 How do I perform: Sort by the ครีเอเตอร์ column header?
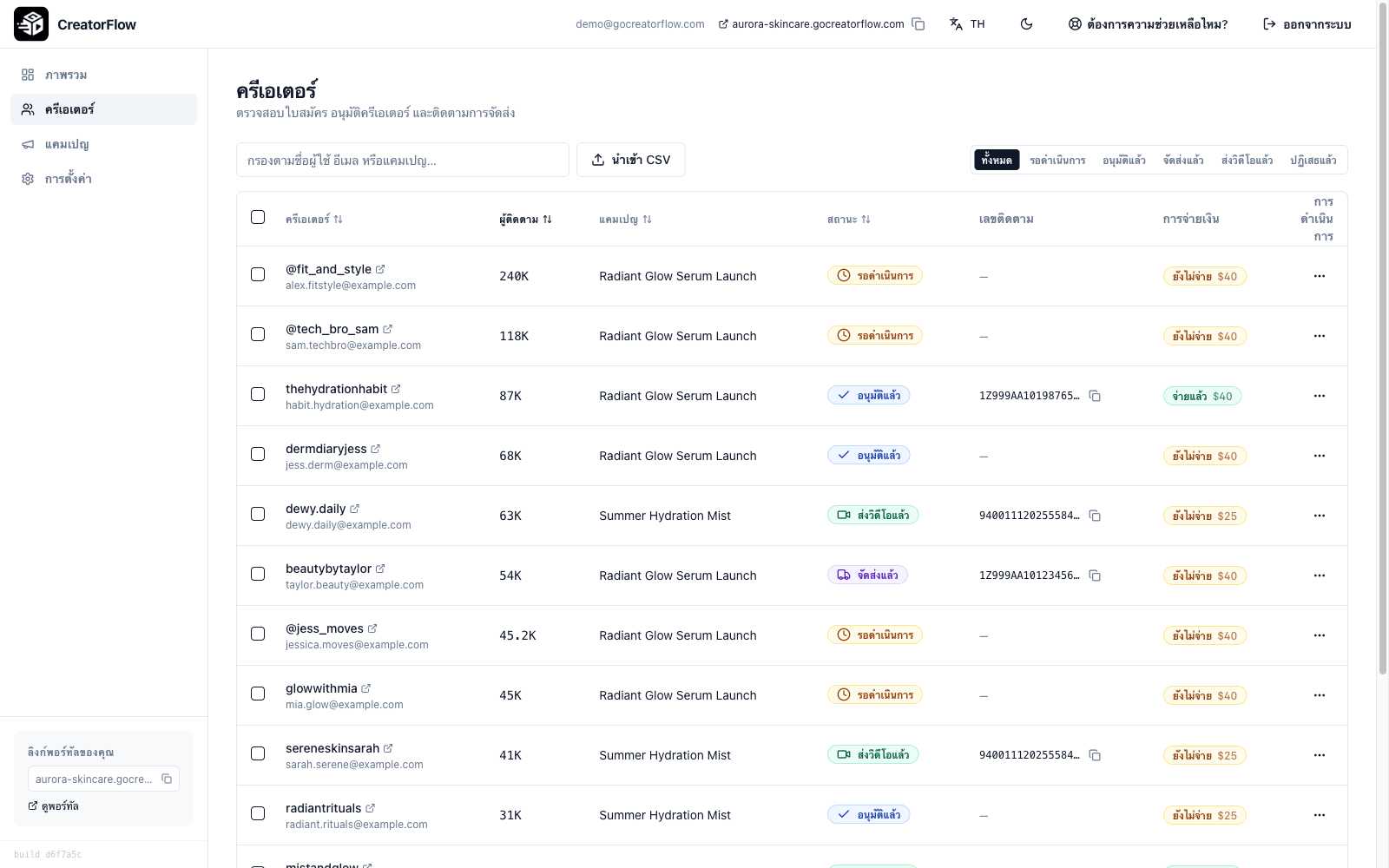click(x=314, y=220)
